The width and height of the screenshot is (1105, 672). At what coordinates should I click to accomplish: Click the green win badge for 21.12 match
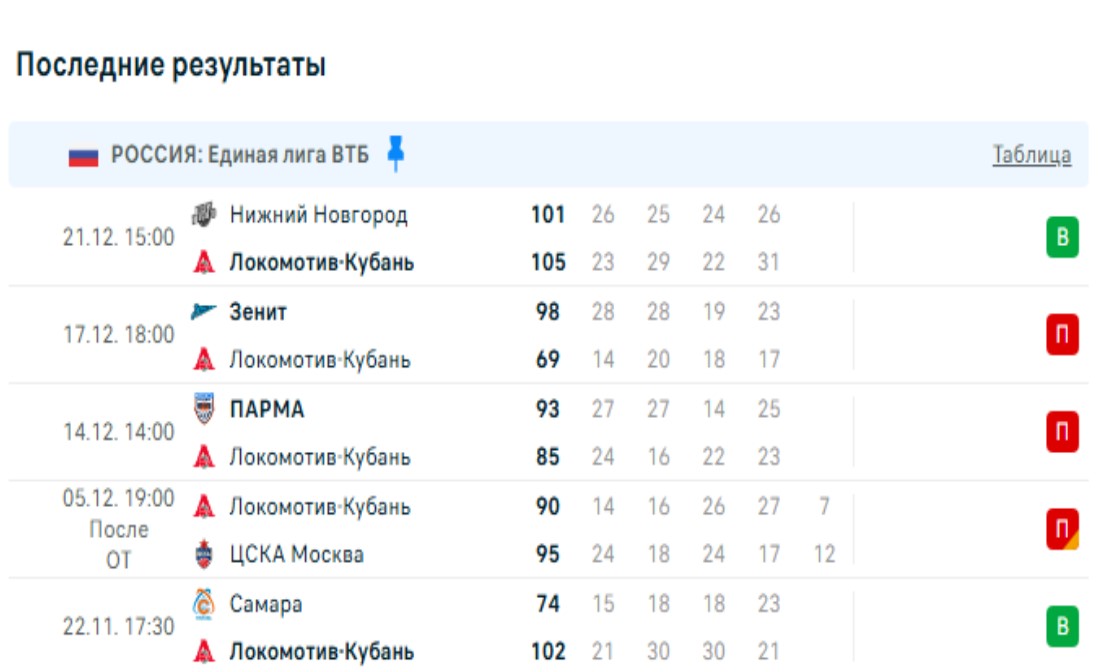[x=1062, y=238]
